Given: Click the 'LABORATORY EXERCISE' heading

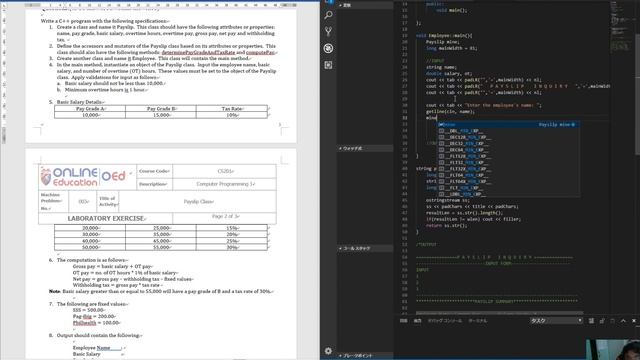Looking at the screenshot, I should 106,218.
